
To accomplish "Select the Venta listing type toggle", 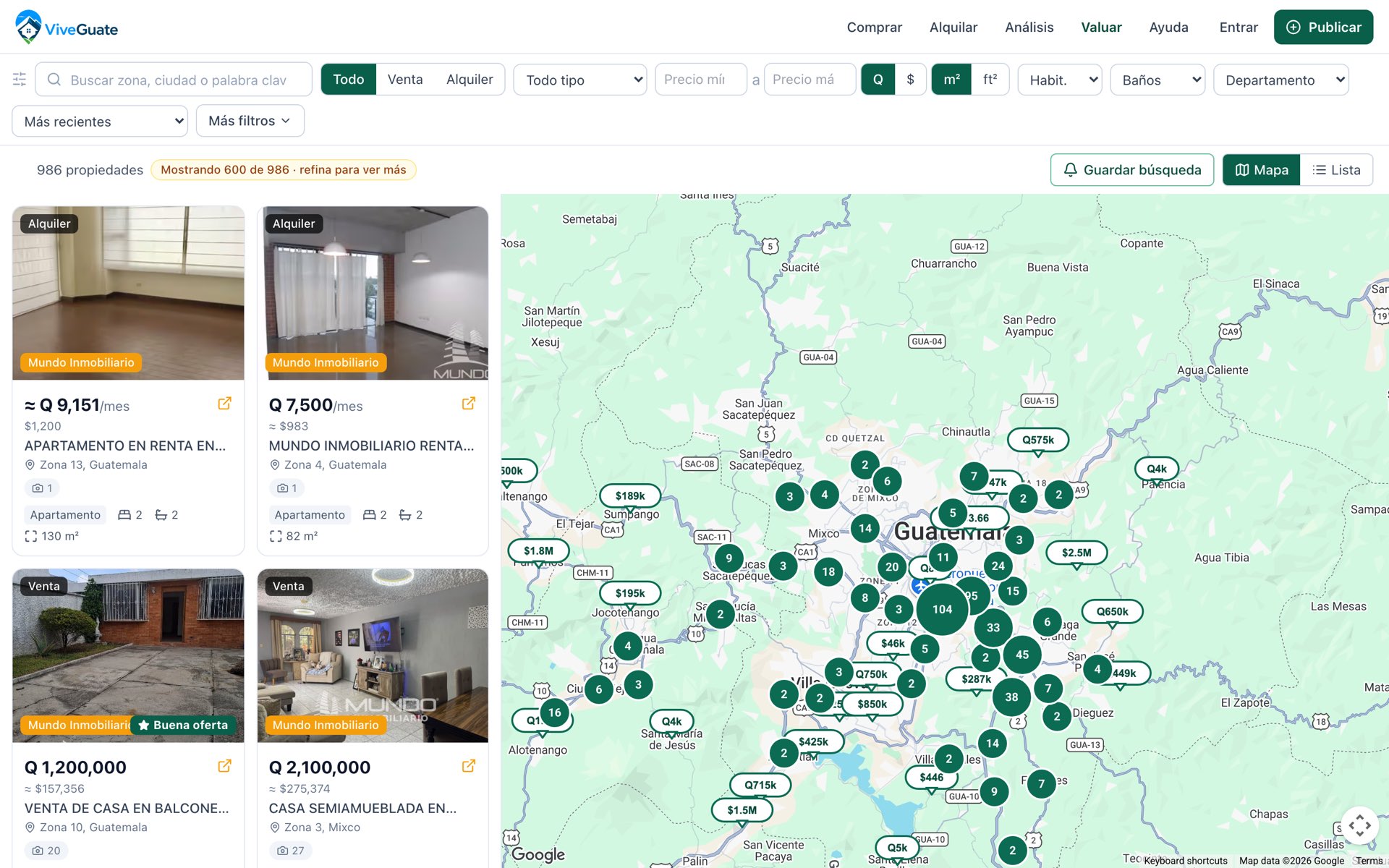I will point(405,80).
